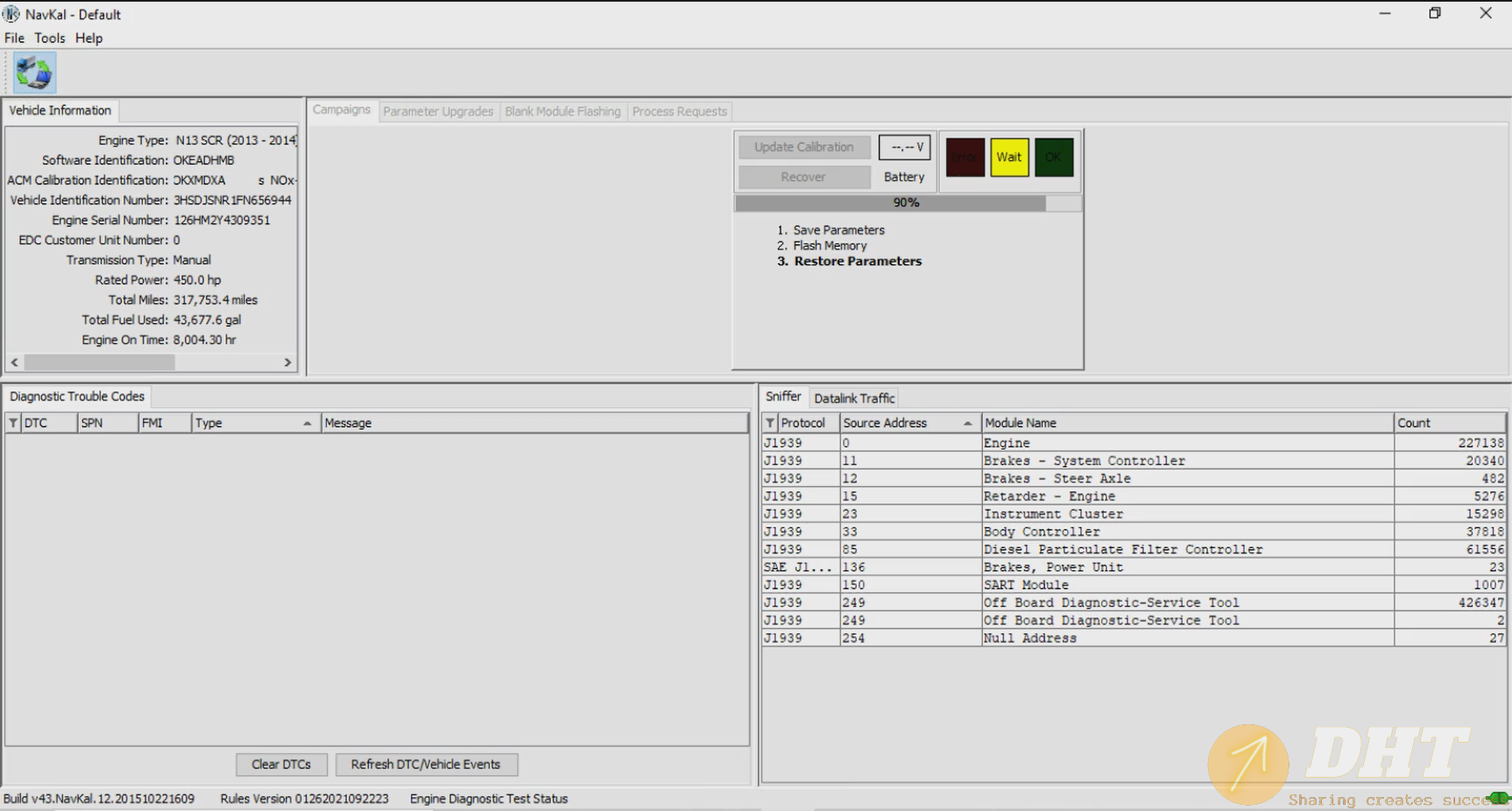Click the Clear DTCs button
1512x811 pixels.
point(281,765)
